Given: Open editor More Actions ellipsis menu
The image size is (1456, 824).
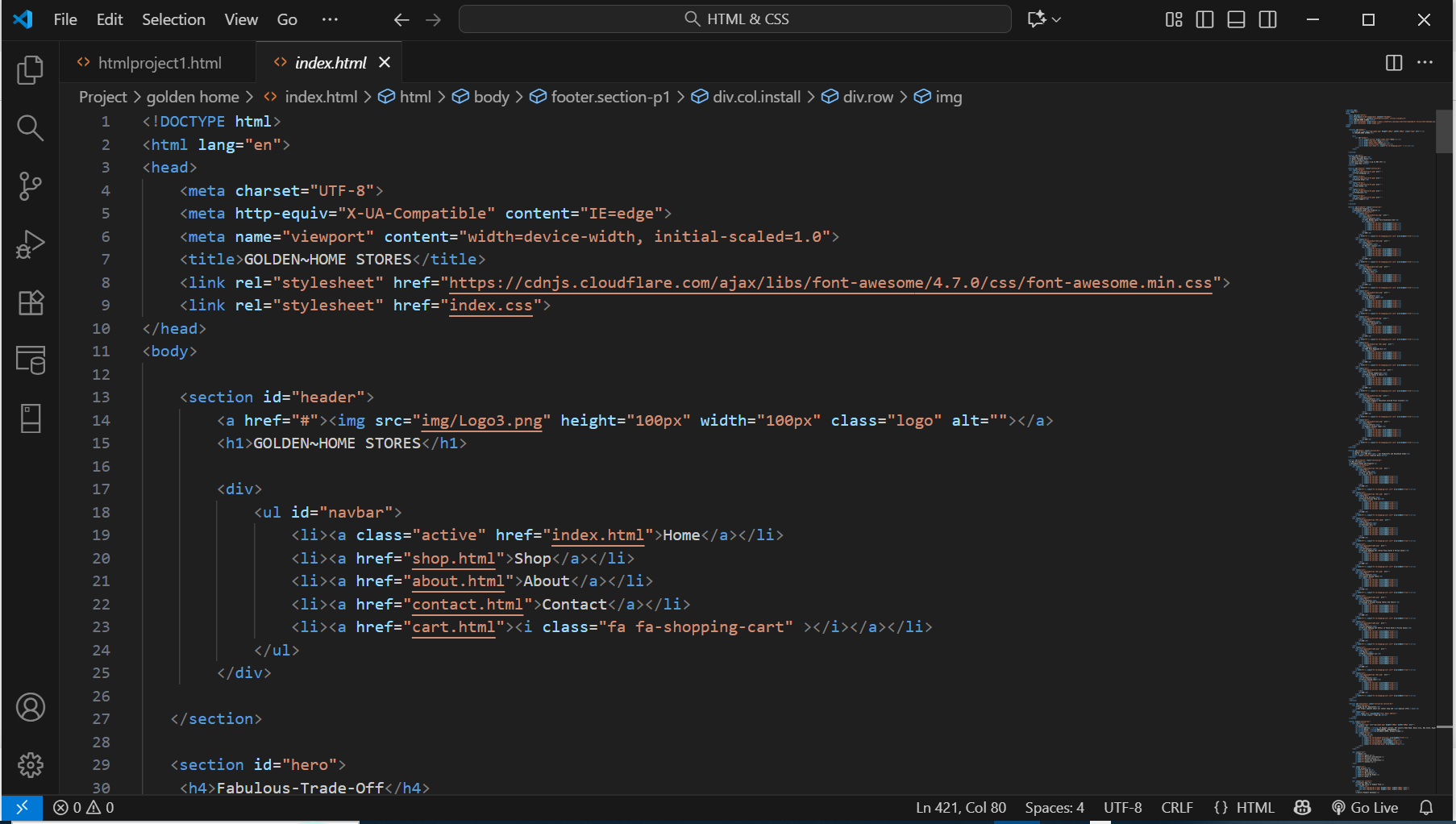Looking at the screenshot, I should [1425, 63].
